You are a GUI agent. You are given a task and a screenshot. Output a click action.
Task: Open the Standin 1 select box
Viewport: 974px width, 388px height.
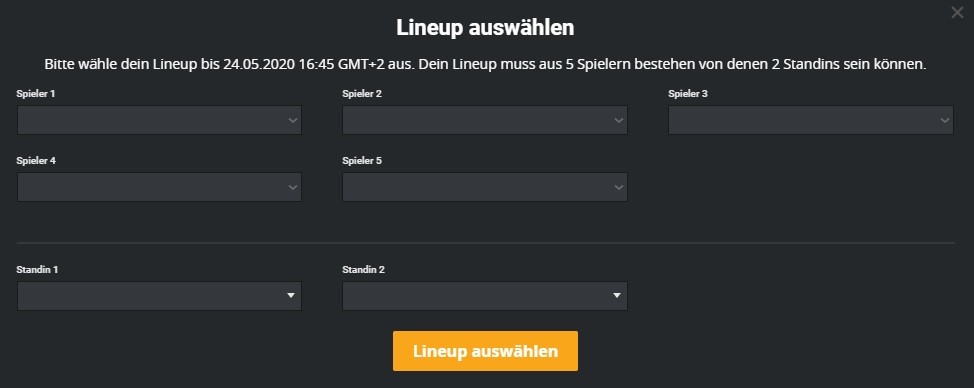159,296
